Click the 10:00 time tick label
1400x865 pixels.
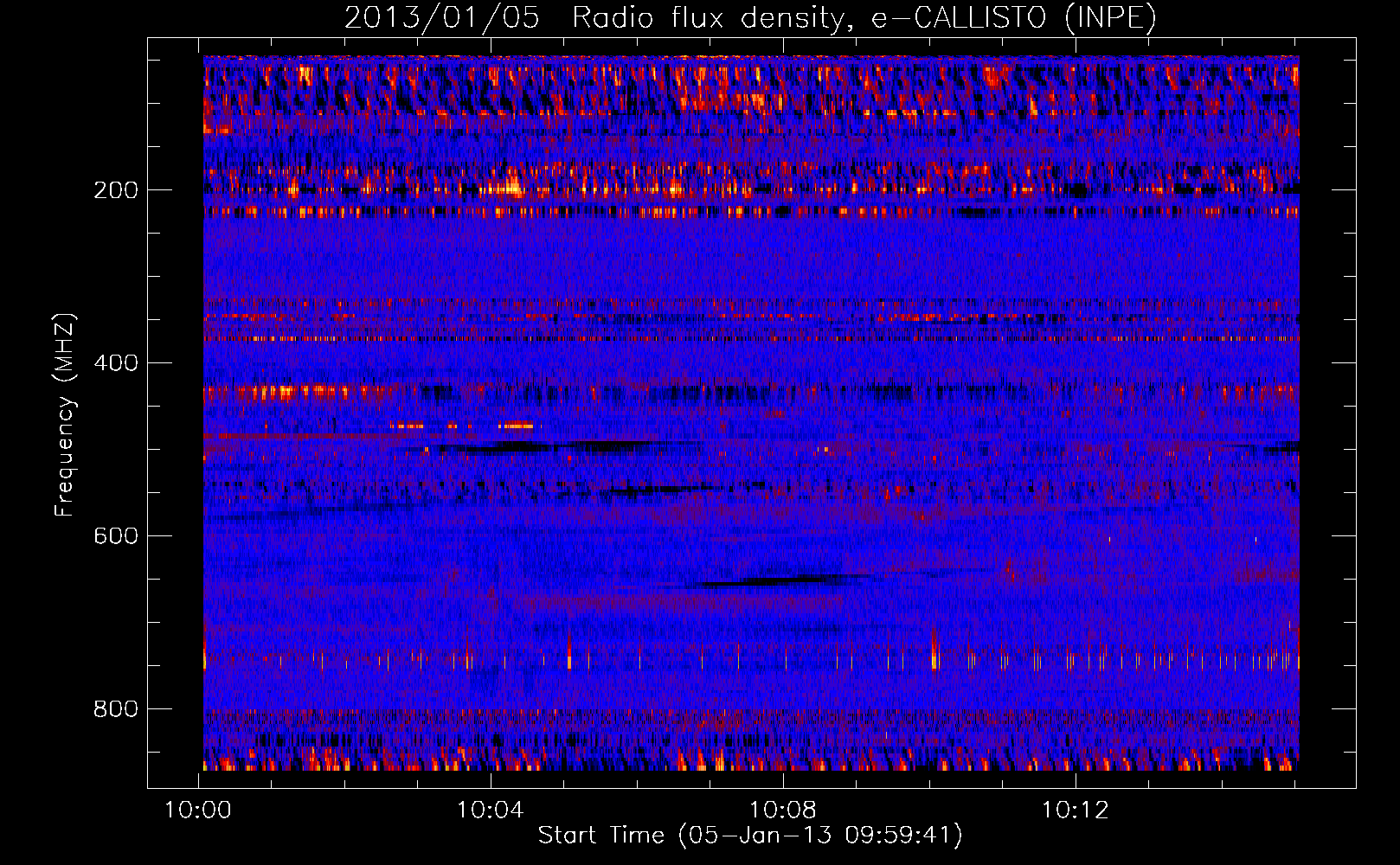(198, 811)
